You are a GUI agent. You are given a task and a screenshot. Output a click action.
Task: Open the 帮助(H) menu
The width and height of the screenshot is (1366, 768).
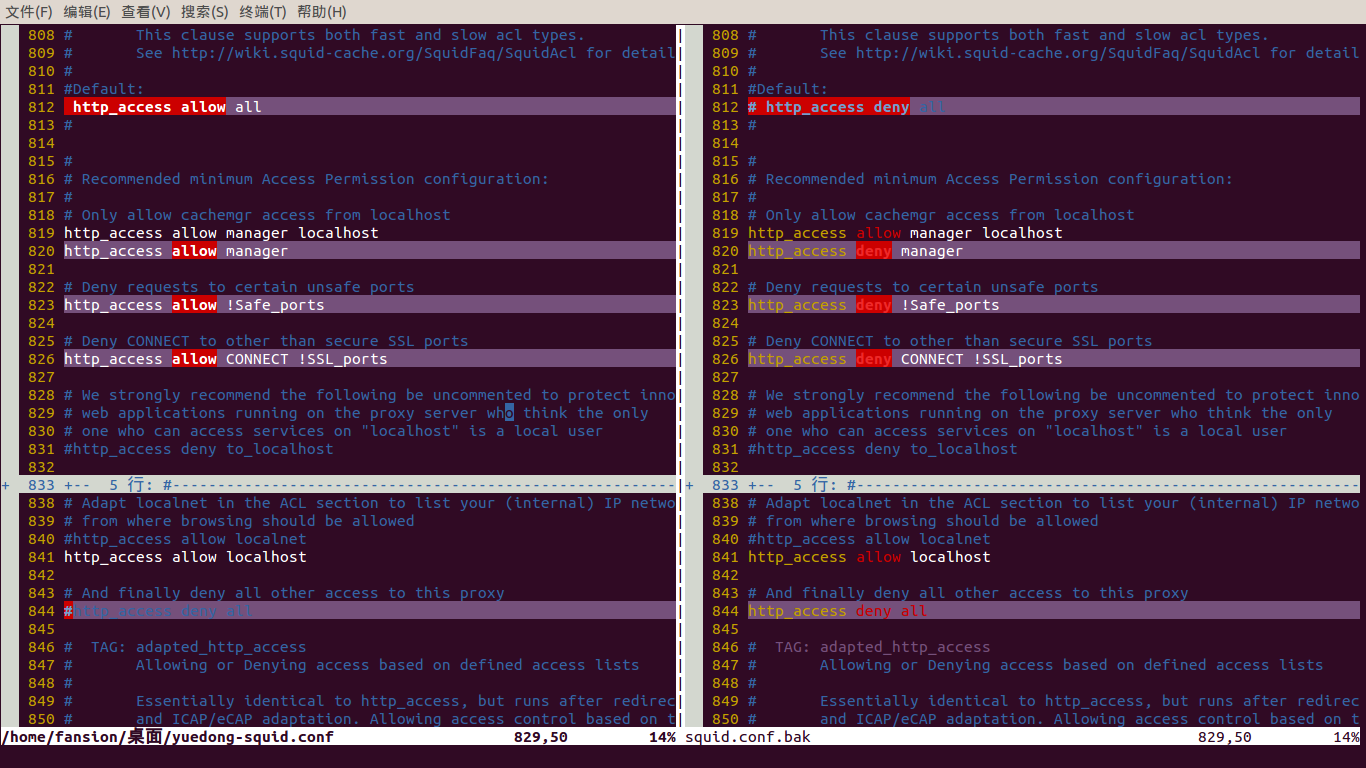point(322,12)
